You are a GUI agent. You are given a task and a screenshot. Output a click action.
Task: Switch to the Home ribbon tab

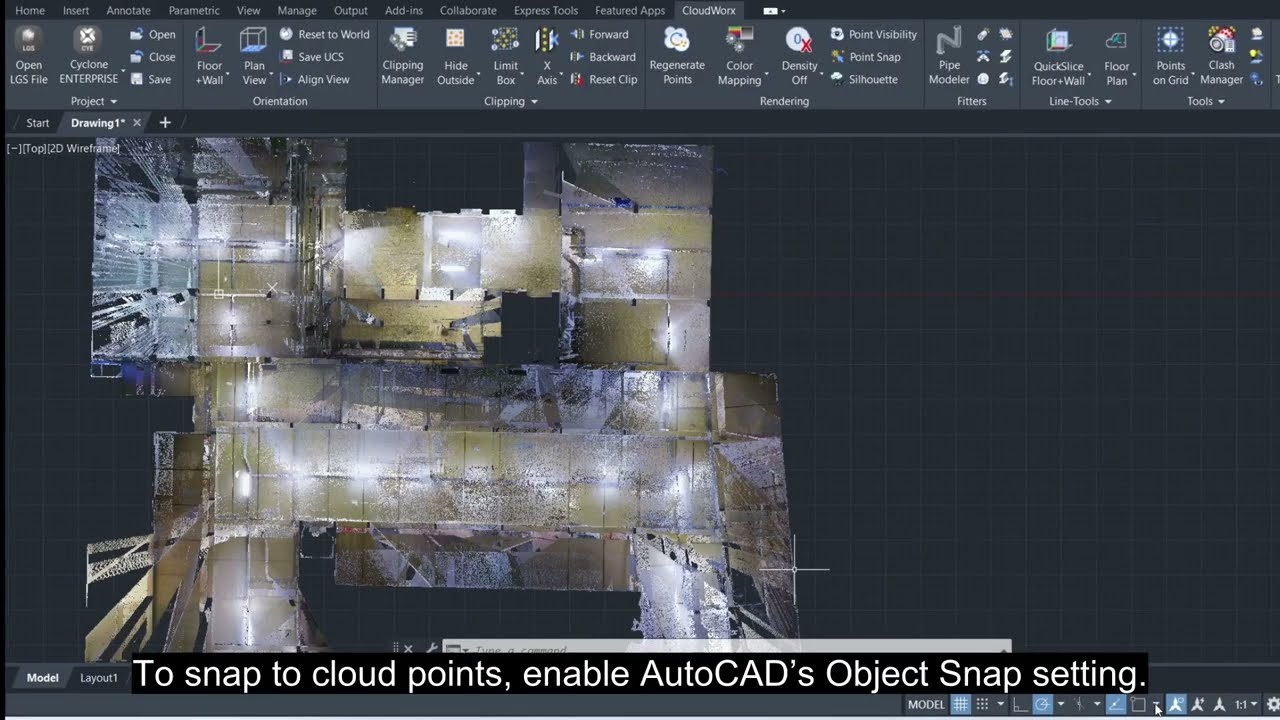pos(30,10)
